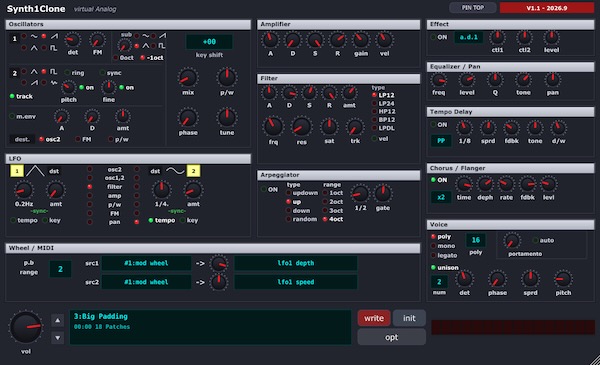The image size is (600, 365).
Task: Go to previous patch with up arrow
Action: [57, 320]
